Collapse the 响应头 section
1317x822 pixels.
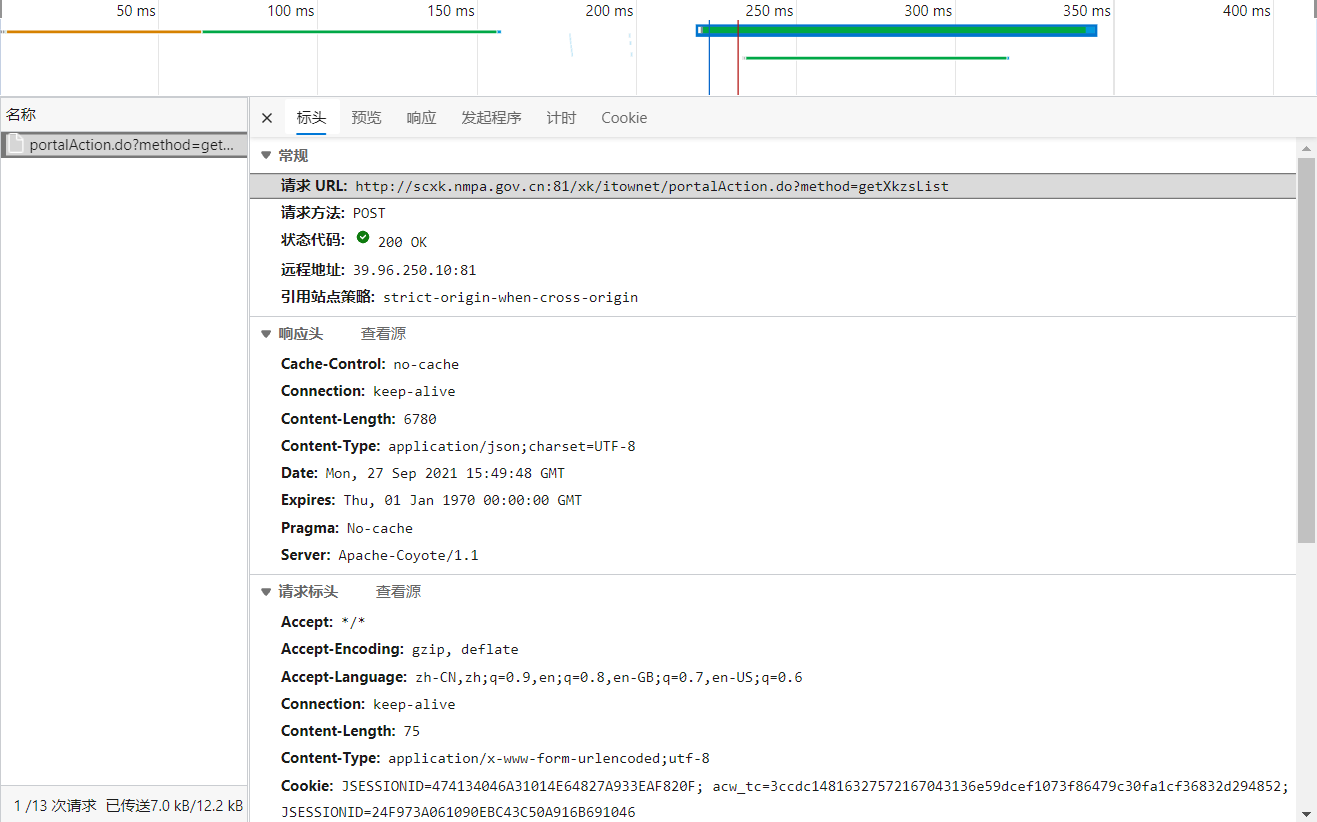[x=266, y=334]
